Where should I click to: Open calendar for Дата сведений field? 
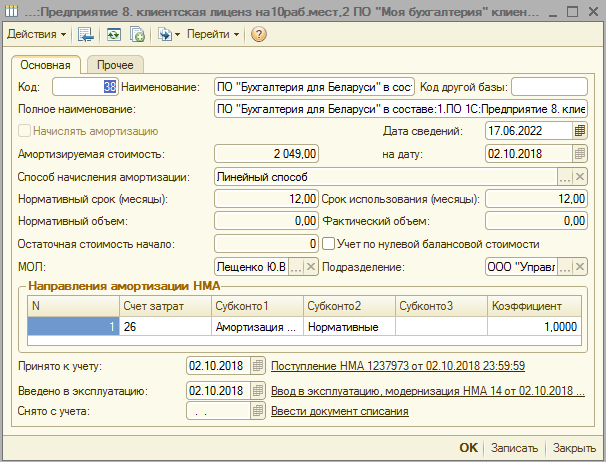[x=580, y=131]
